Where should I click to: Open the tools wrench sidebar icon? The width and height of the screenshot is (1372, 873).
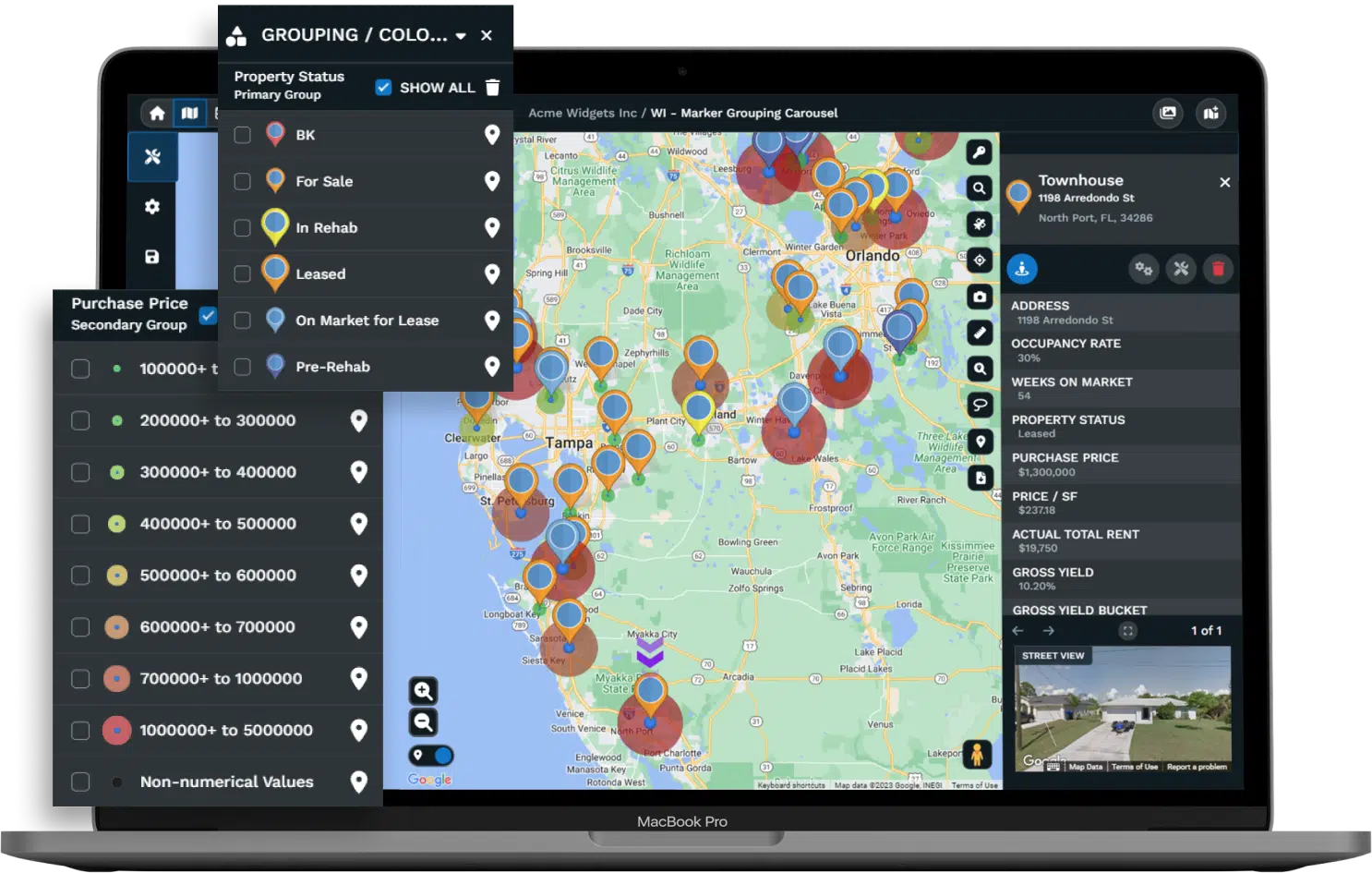point(152,156)
